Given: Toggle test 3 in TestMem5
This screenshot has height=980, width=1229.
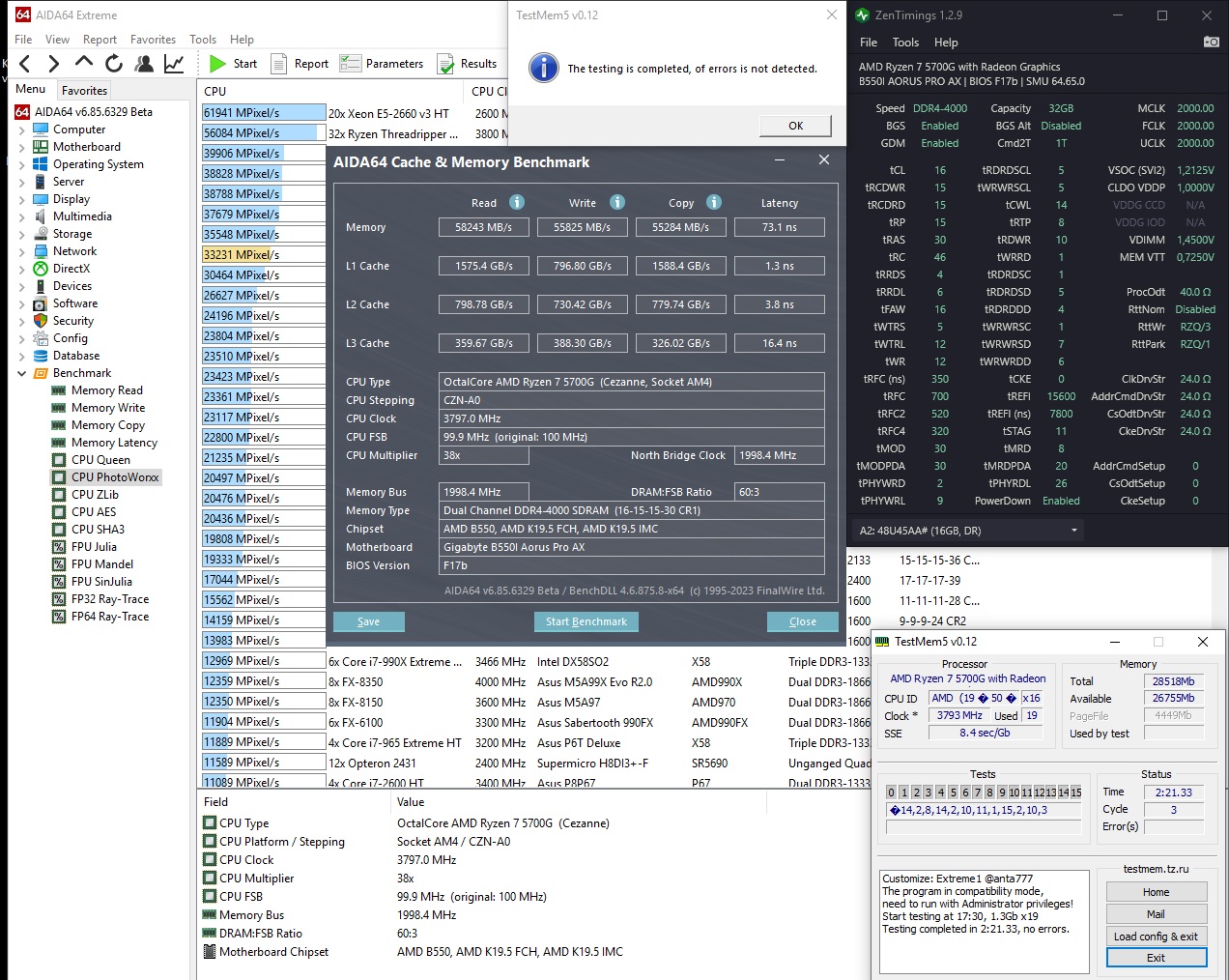Looking at the screenshot, I should [929, 792].
